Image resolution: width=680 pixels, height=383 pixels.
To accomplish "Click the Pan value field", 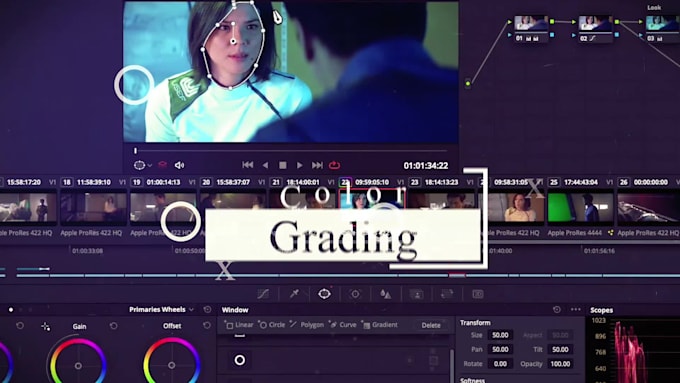I will [500, 349].
